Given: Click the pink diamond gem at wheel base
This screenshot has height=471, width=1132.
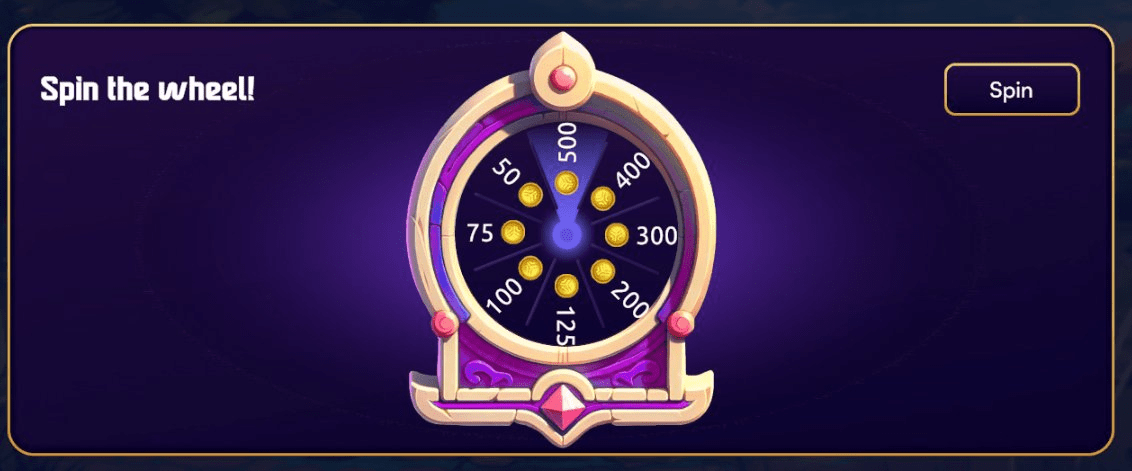Looking at the screenshot, I should pyautogui.click(x=565, y=405).
